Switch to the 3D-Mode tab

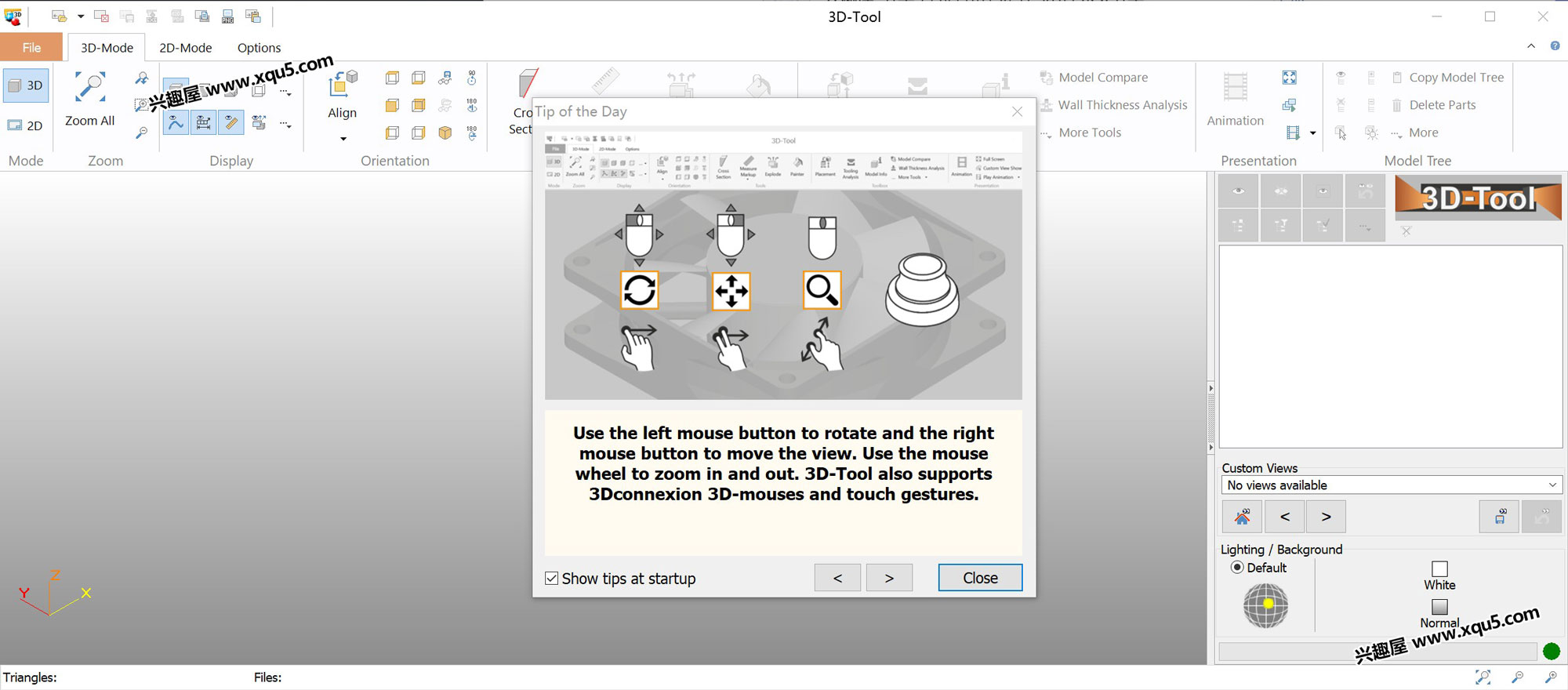tap(107, 47)
